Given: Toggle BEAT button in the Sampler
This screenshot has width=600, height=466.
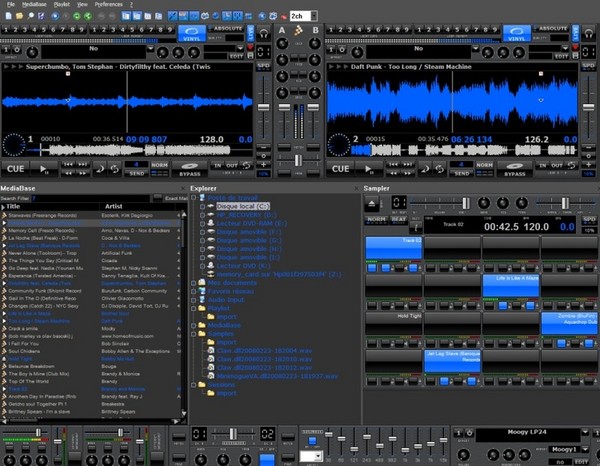Looking at the screenshot, I should [x=398, y=220].
